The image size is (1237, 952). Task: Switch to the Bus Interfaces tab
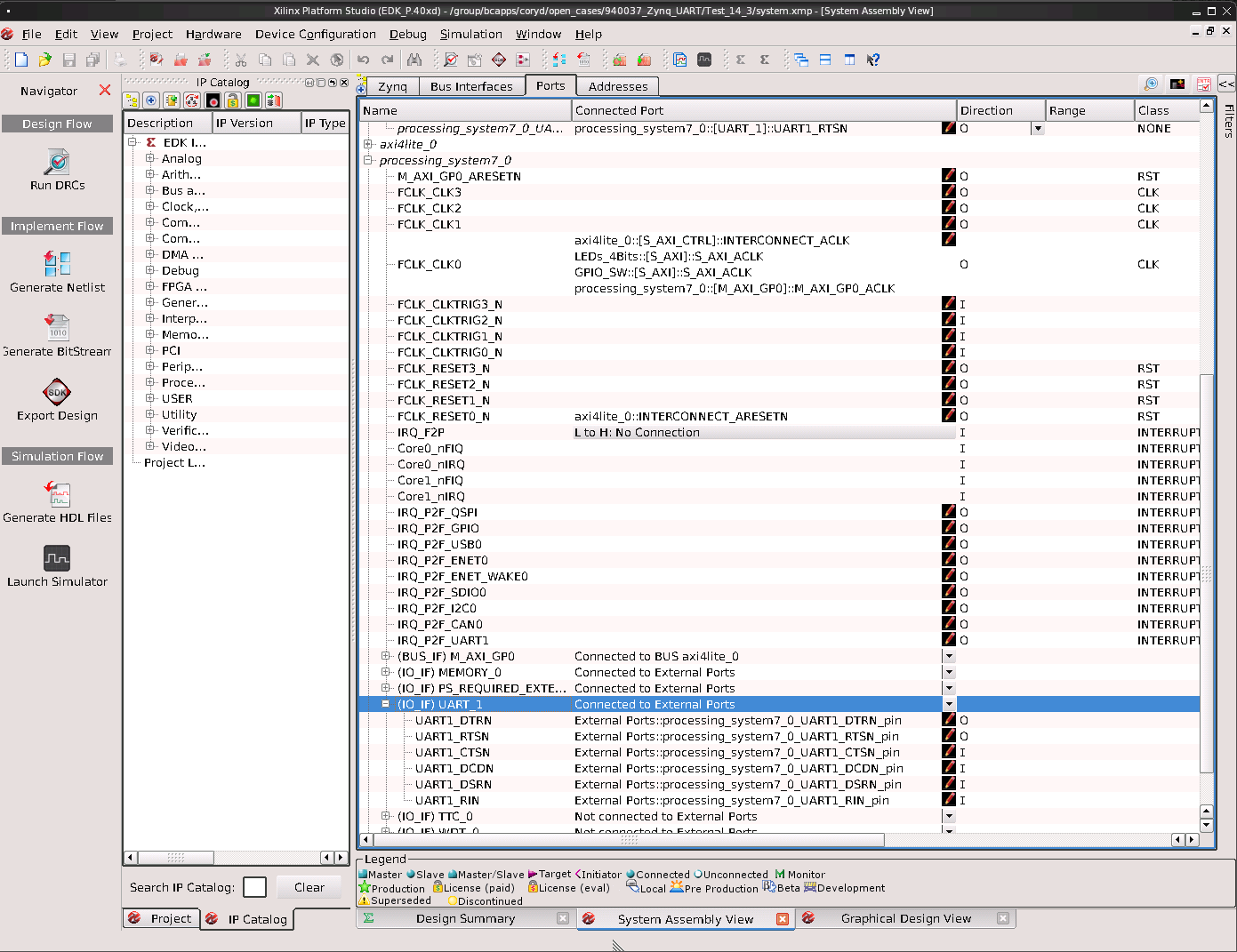click(472, 85)
